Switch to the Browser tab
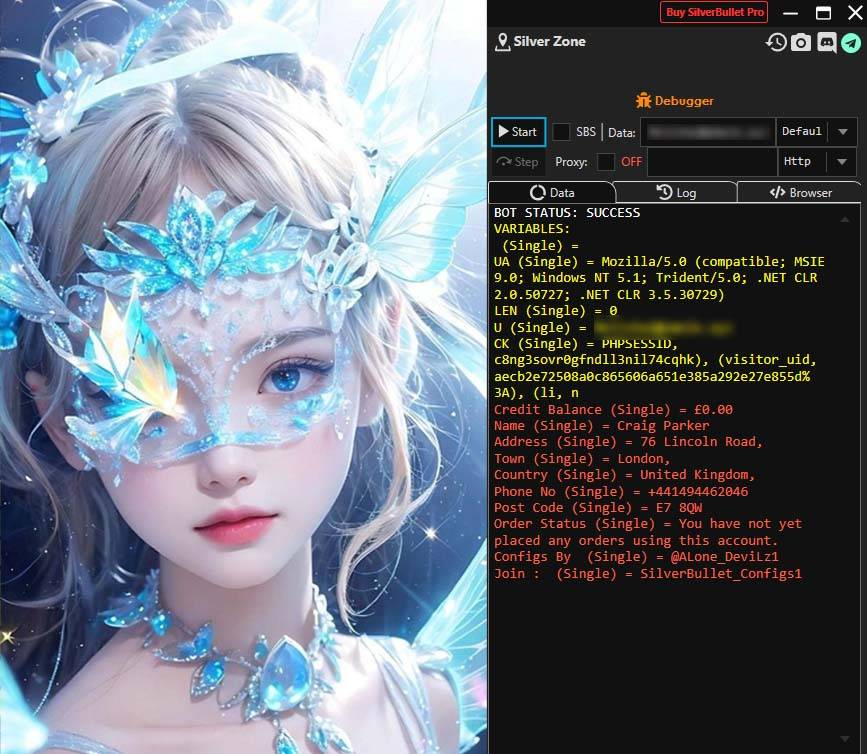The image size is (867, 754). coord(800,192)
